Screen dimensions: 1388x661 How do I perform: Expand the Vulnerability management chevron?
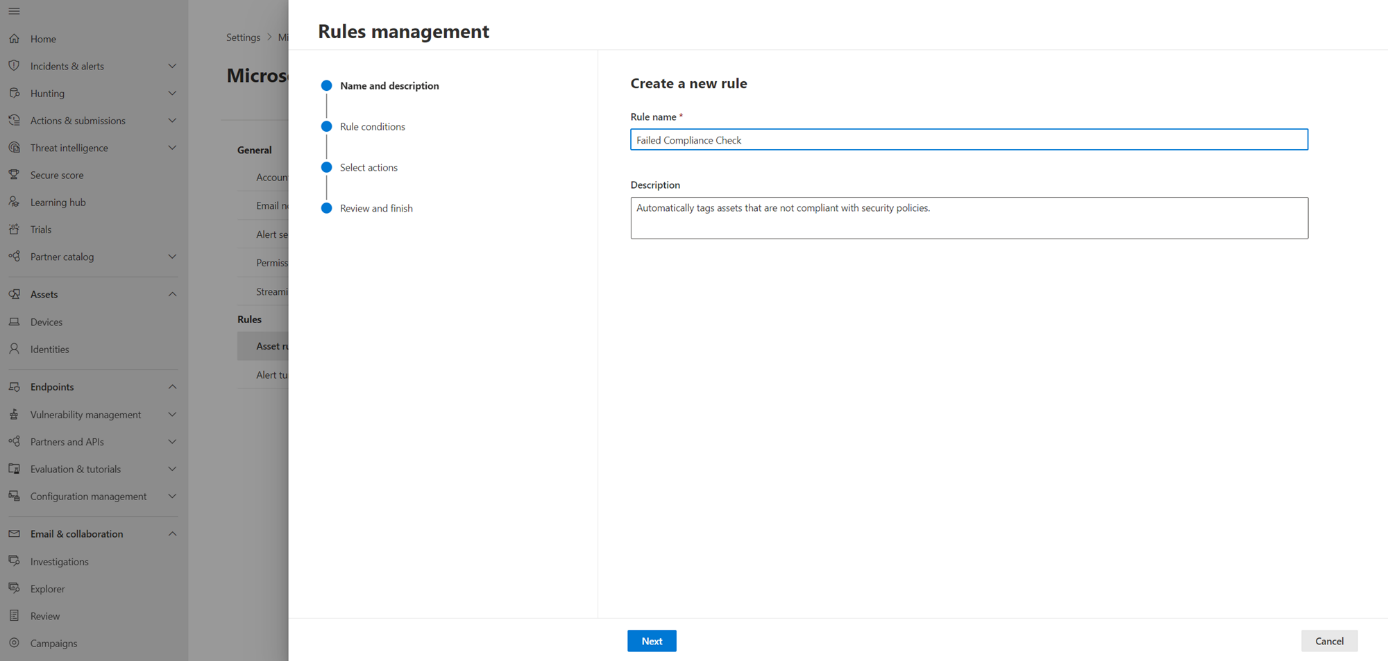[x=172, y=414]
